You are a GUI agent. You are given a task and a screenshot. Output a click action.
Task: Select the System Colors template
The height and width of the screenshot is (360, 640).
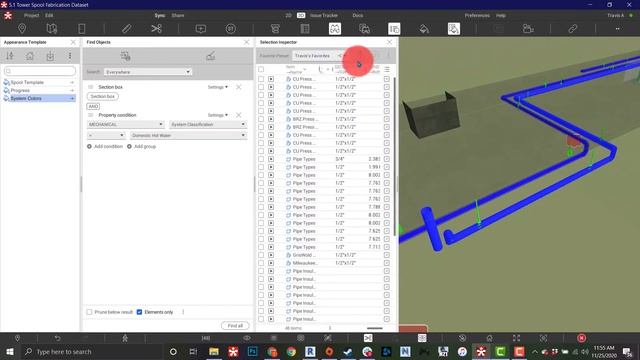(x=39, y=98)
